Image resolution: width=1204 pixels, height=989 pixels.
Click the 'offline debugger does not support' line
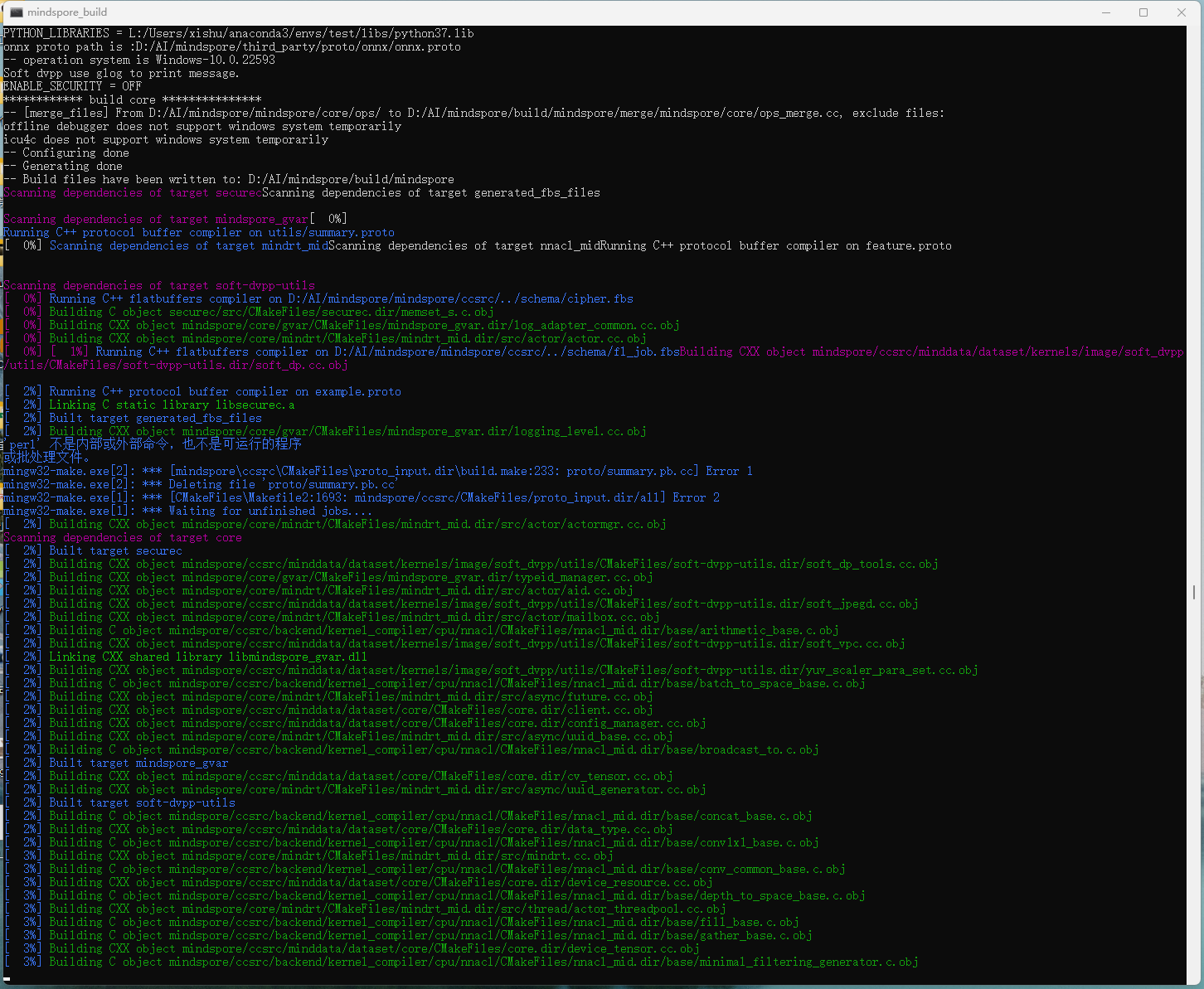[202, 126]
